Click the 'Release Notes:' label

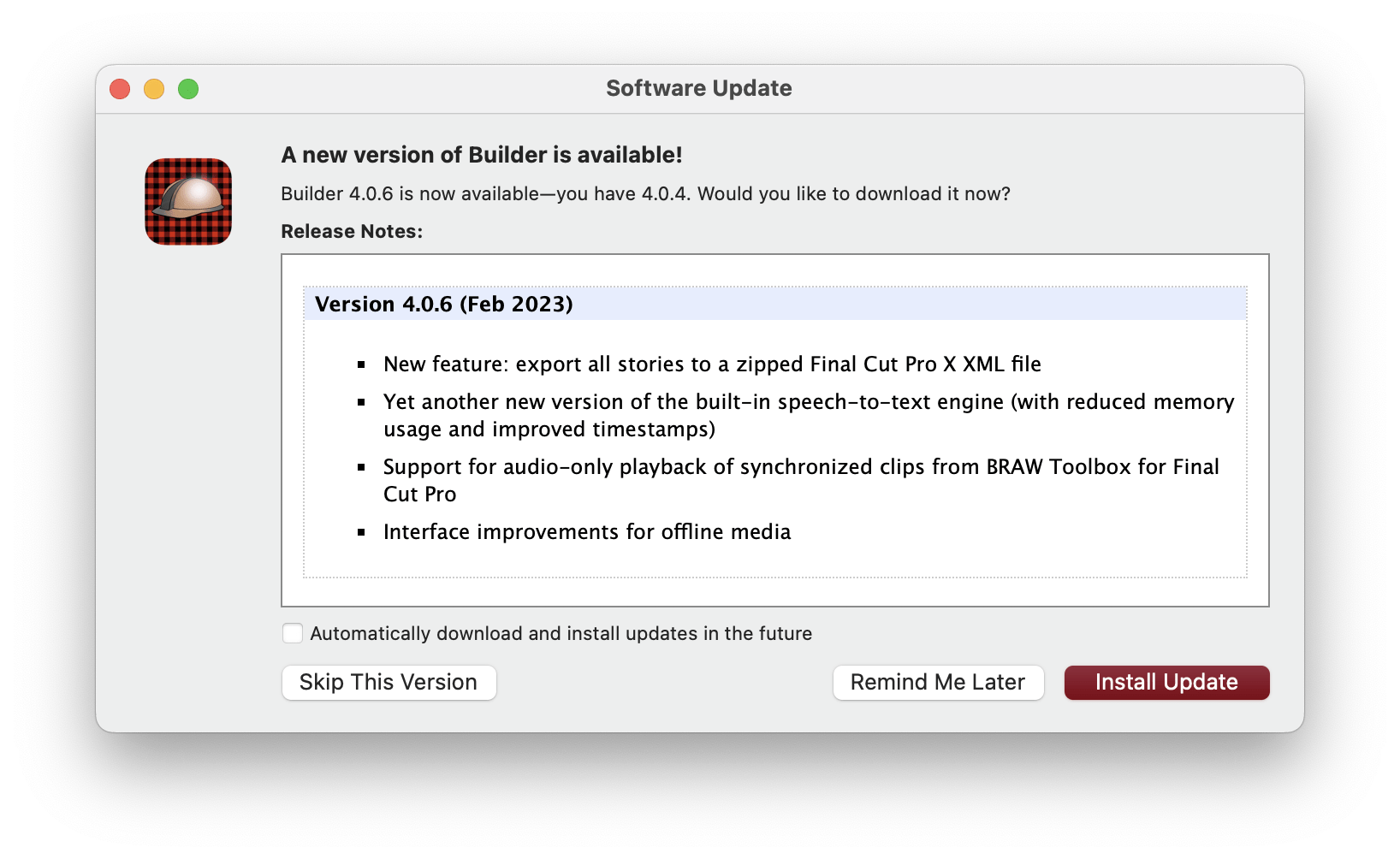point(352,232)
